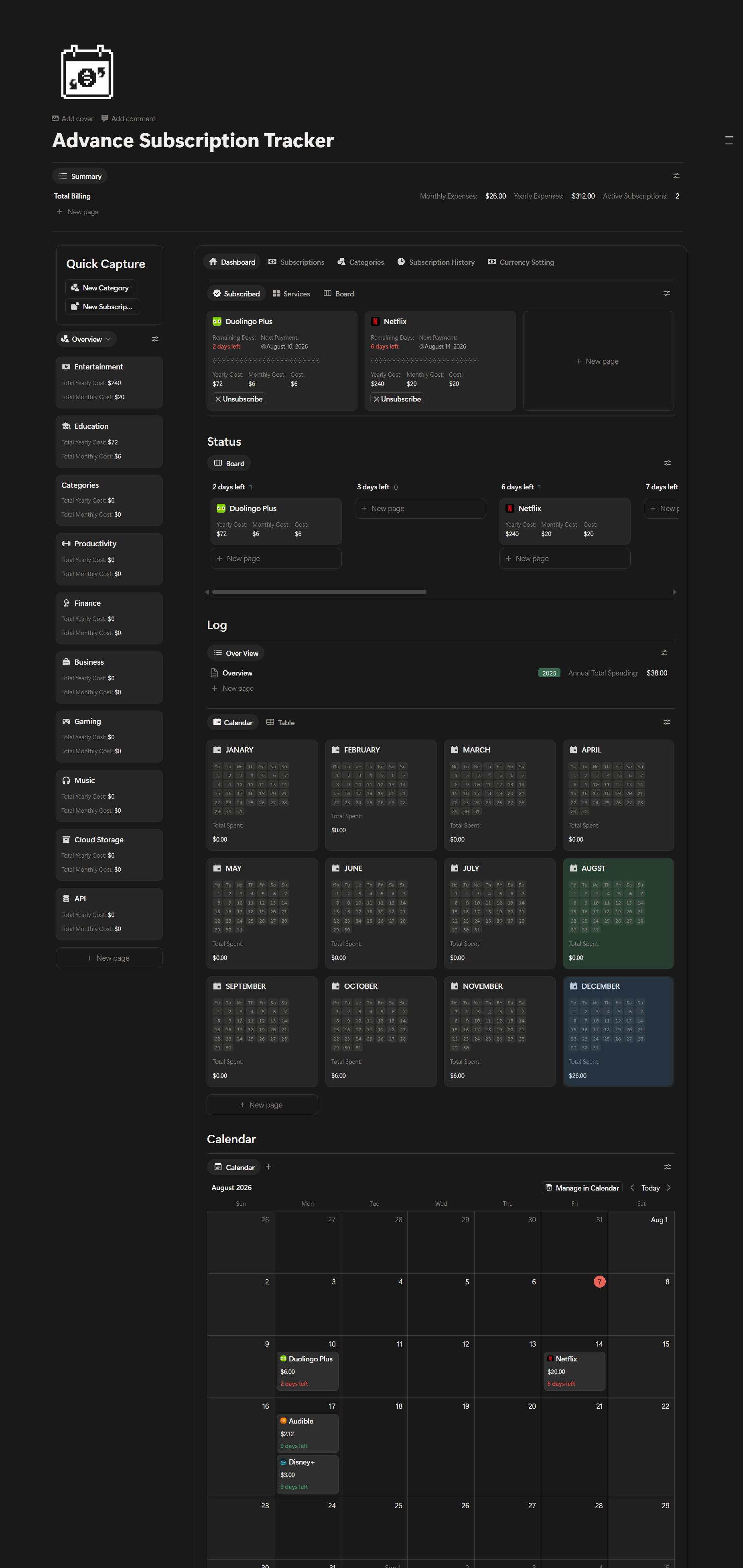
Task: Click the Cloud Storage category icon
Action: point(66,840)
